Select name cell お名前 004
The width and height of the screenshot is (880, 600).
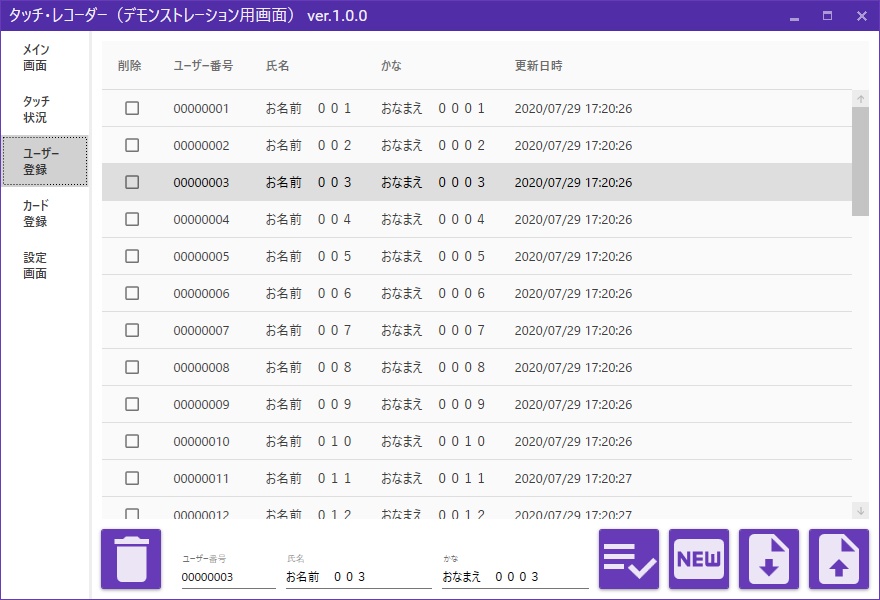(x=309, y=219)
